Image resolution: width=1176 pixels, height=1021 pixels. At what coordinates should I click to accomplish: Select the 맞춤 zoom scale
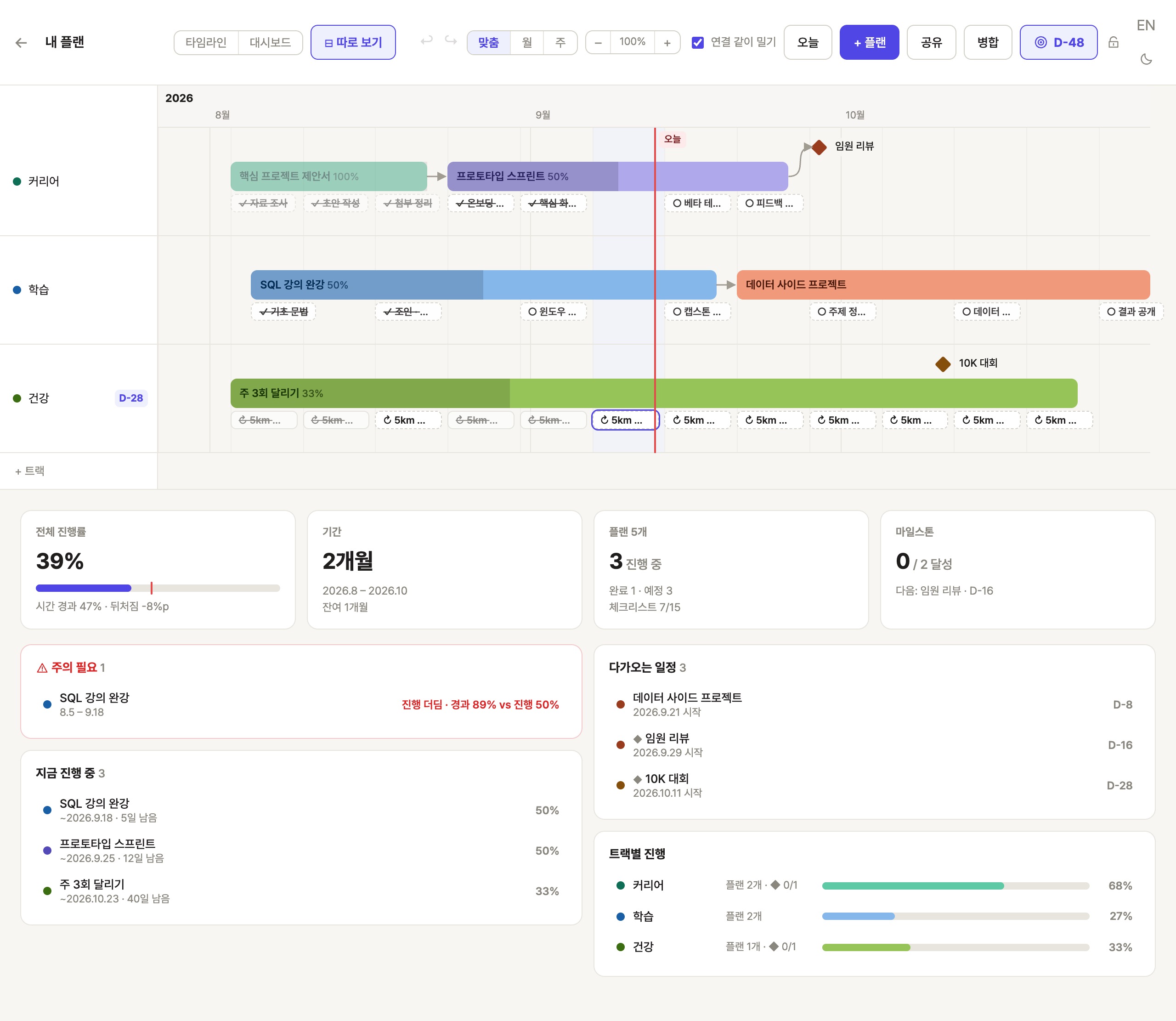point(489,43)
